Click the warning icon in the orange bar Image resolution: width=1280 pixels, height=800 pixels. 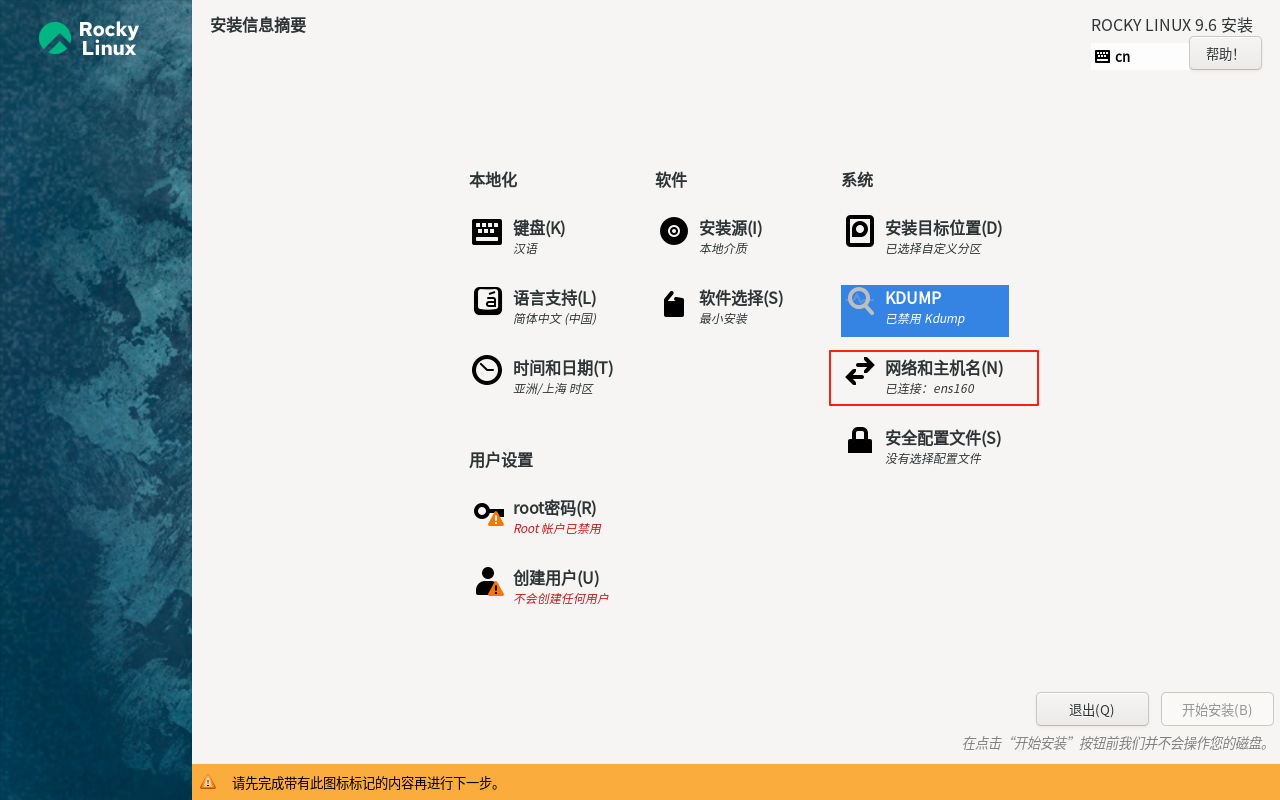(208, 782)
